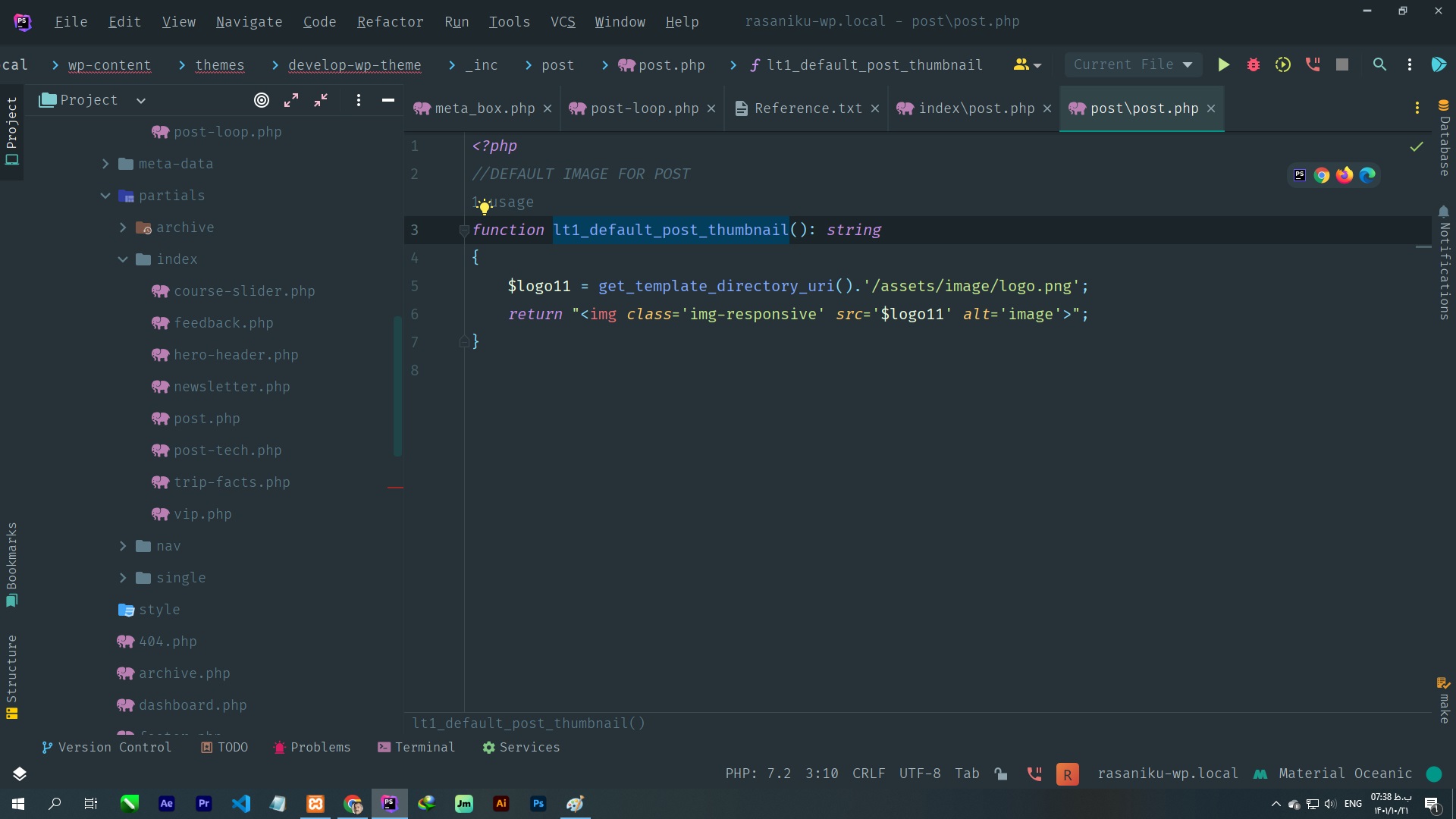1456x819 pixels.
Task: Click the inspection green checkmark widget
Action: click(1416, 146)
